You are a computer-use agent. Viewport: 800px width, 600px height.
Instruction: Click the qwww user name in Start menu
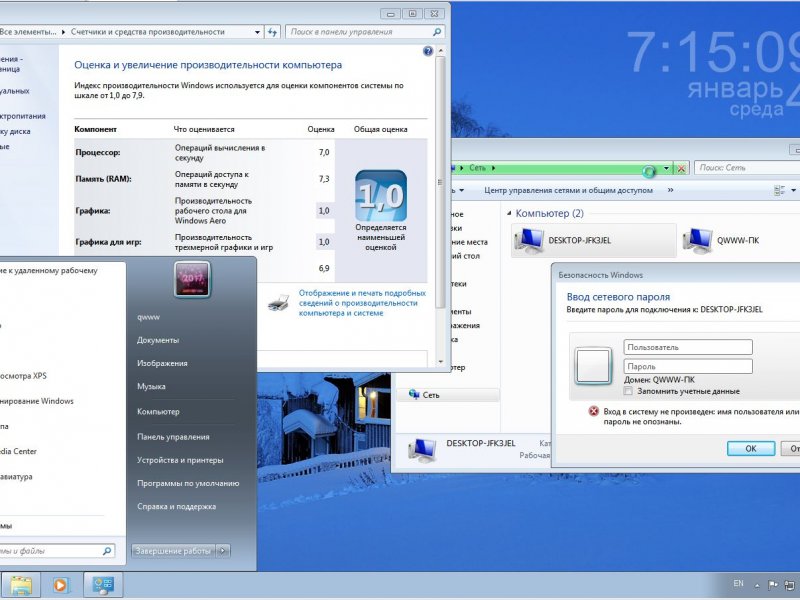(148, 317)
